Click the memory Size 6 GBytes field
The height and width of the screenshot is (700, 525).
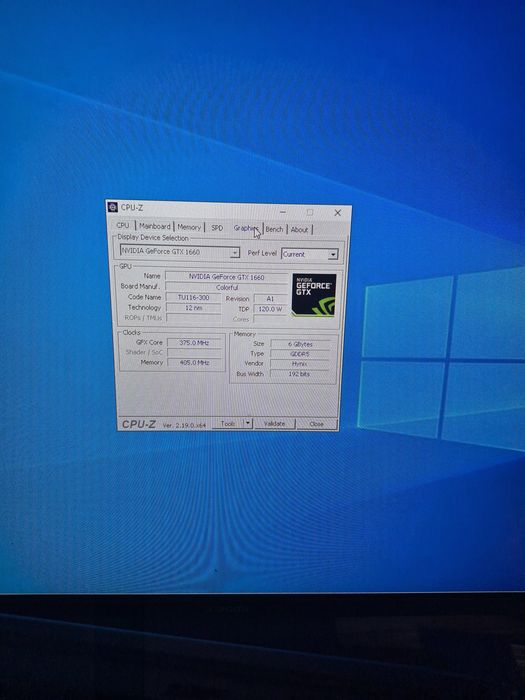point(300,344)
